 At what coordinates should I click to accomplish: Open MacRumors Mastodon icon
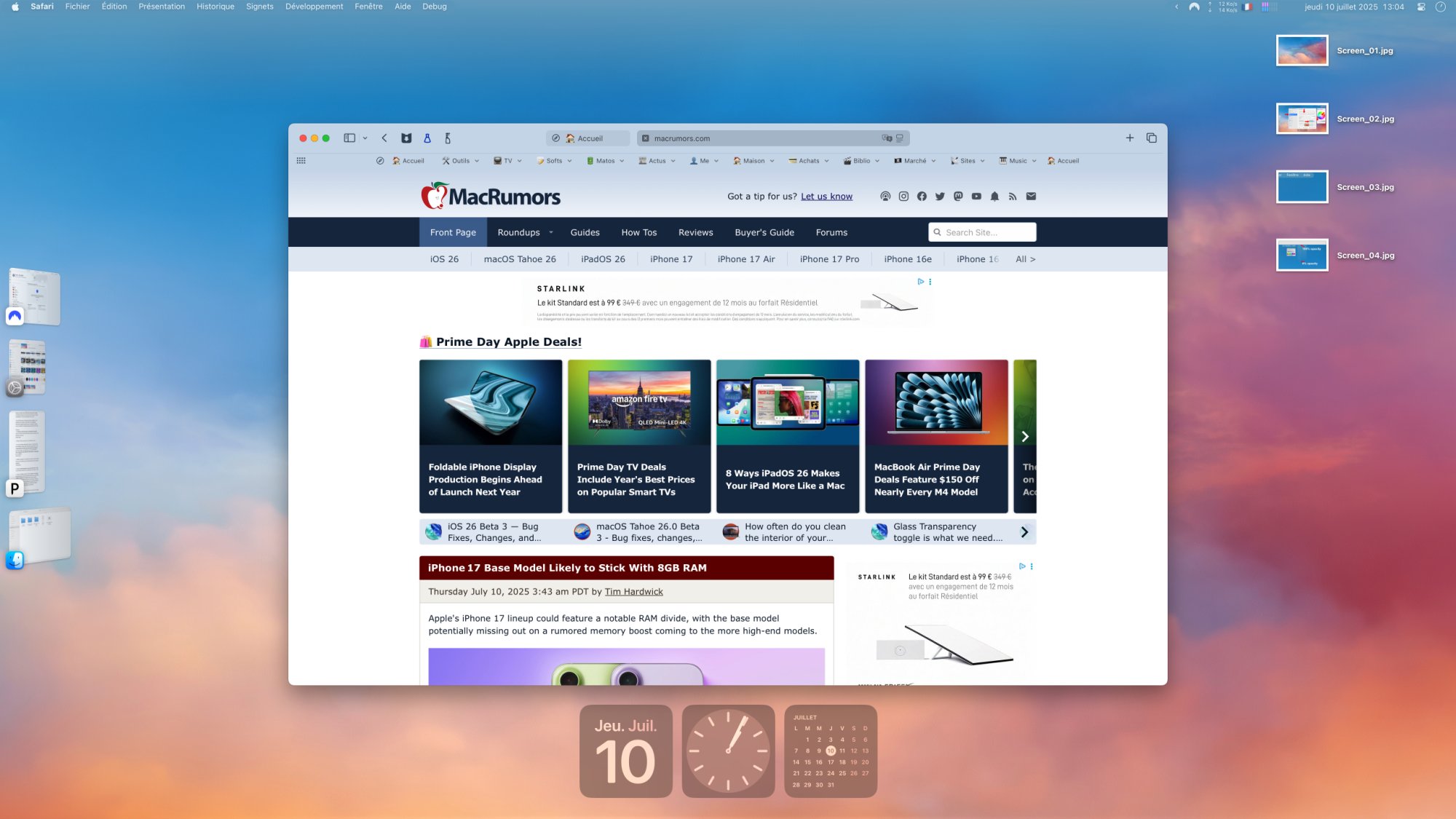point(958,197)
